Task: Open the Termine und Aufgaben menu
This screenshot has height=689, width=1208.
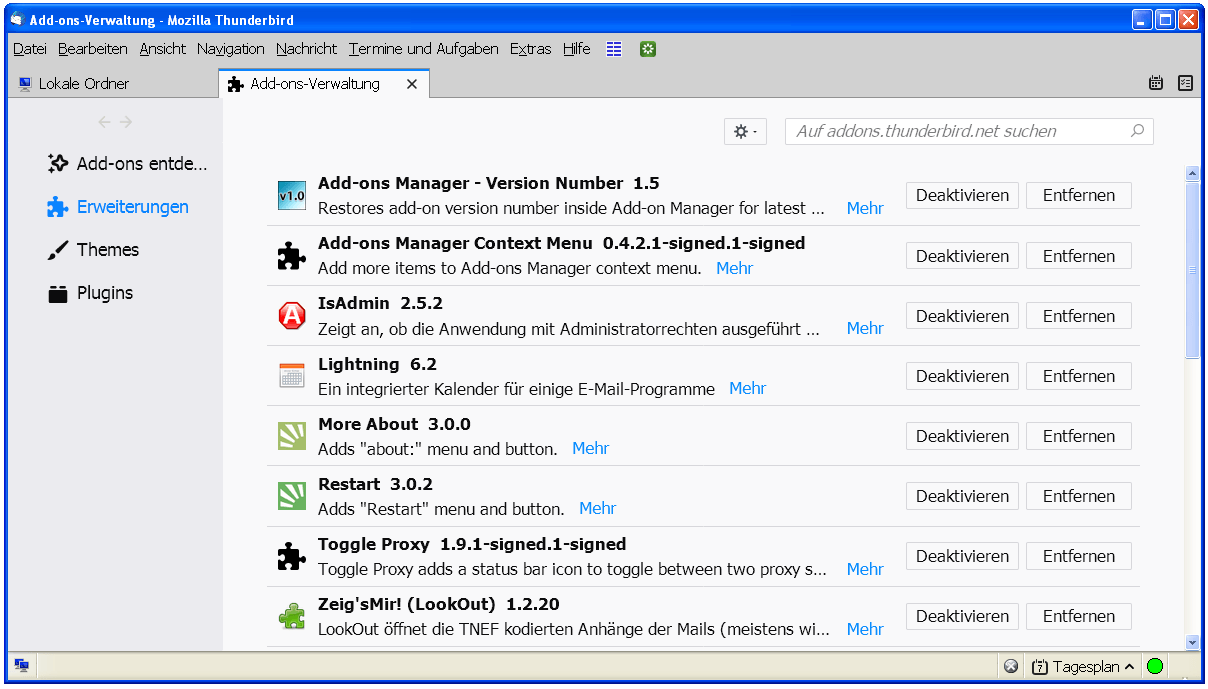Action: tap(424, 49)
